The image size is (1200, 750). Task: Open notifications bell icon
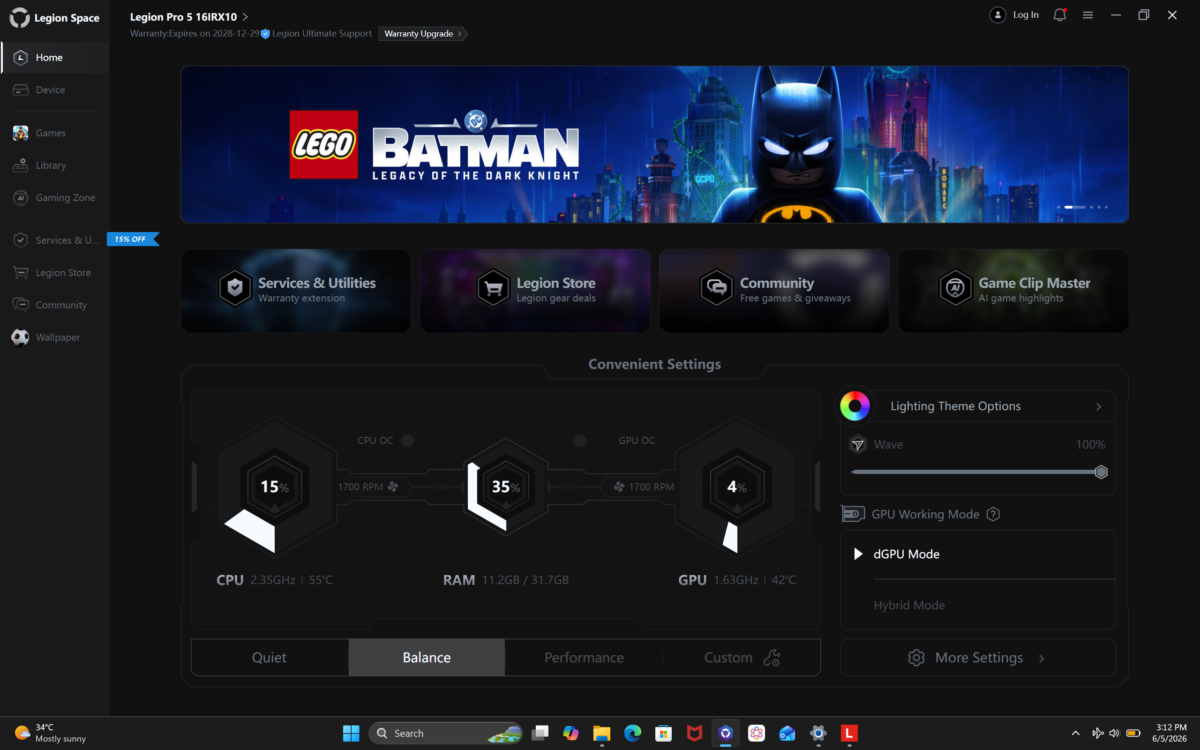point(1060,15)
